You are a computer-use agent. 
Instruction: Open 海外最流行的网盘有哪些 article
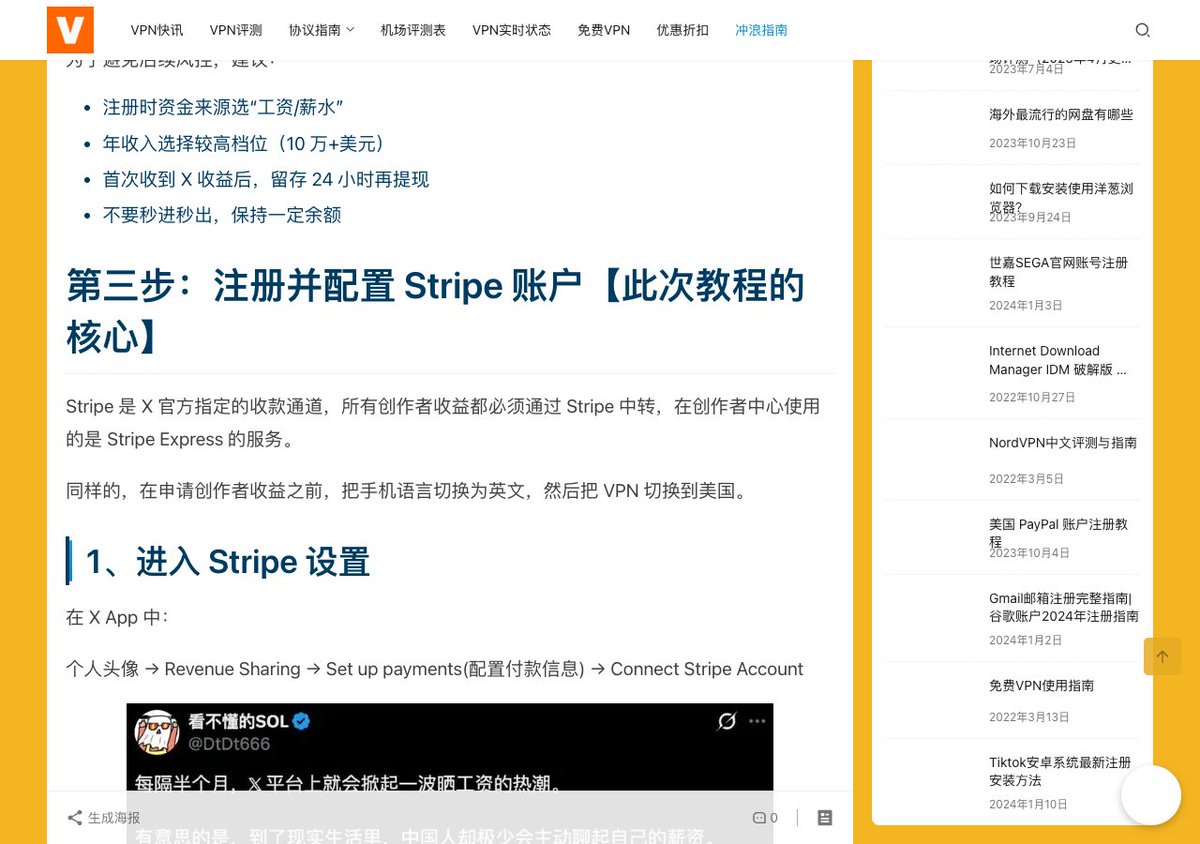[x=1061, y=115]
